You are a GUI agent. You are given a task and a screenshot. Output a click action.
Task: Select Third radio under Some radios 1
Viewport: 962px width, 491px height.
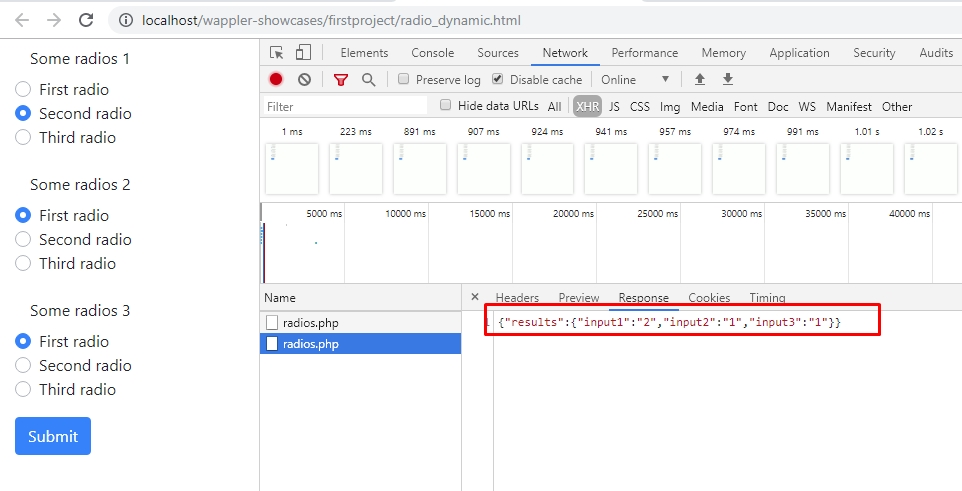pos(23,138)
